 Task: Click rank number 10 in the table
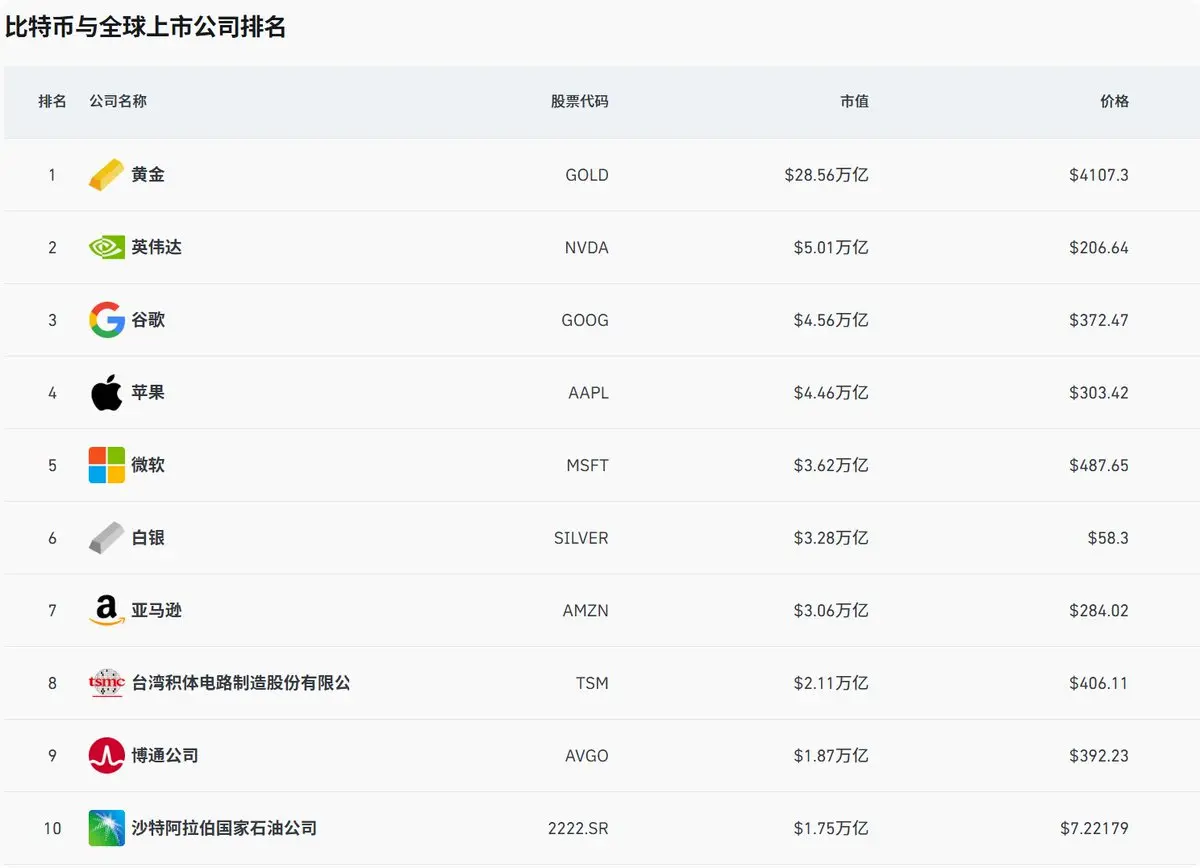click(x=53, y=828)
